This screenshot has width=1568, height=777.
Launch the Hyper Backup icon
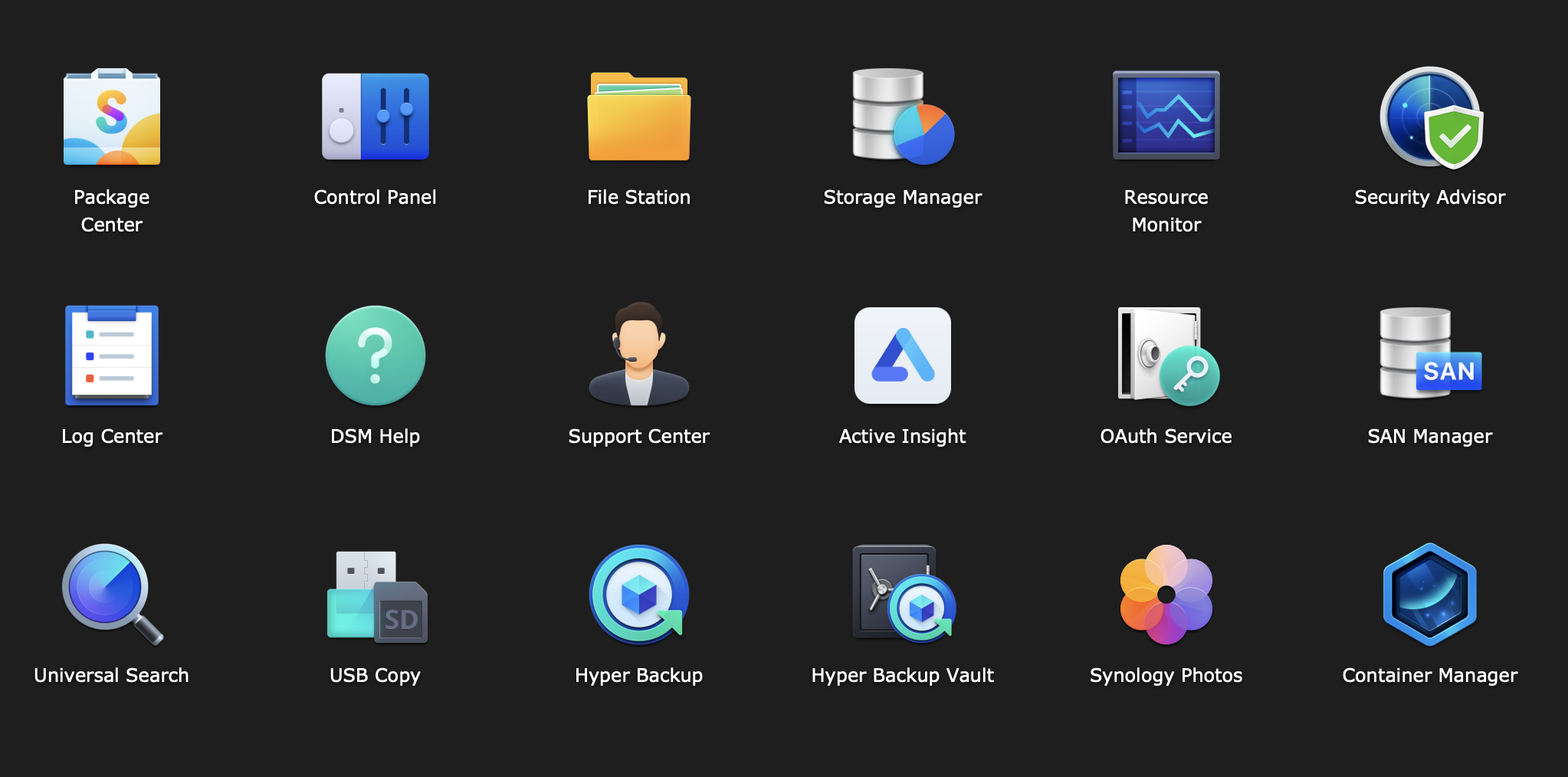(639, 595)
